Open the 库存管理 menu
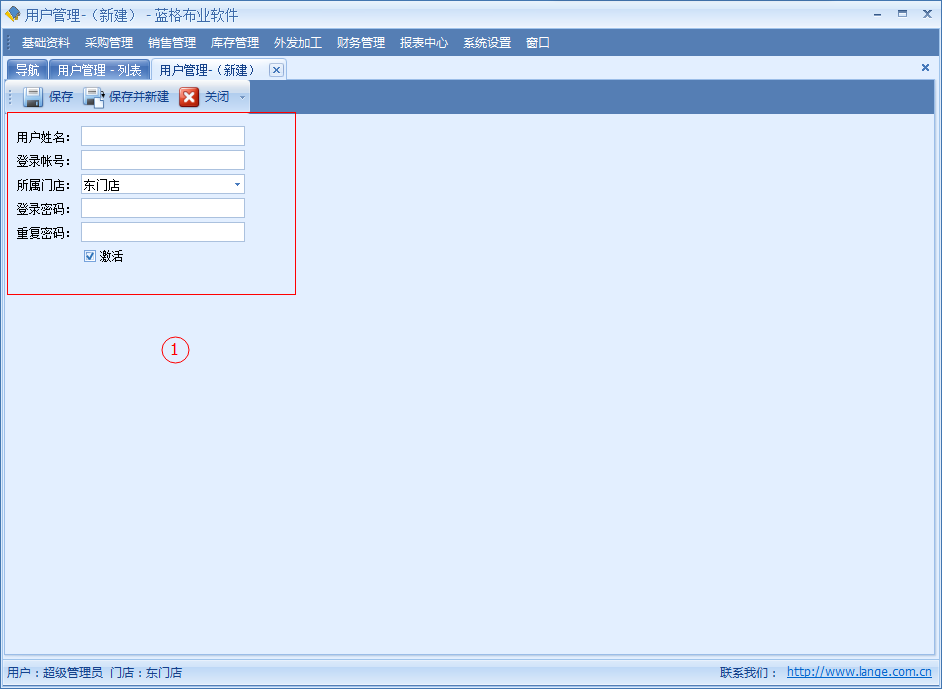942x689 pixels. click(235, 43)
